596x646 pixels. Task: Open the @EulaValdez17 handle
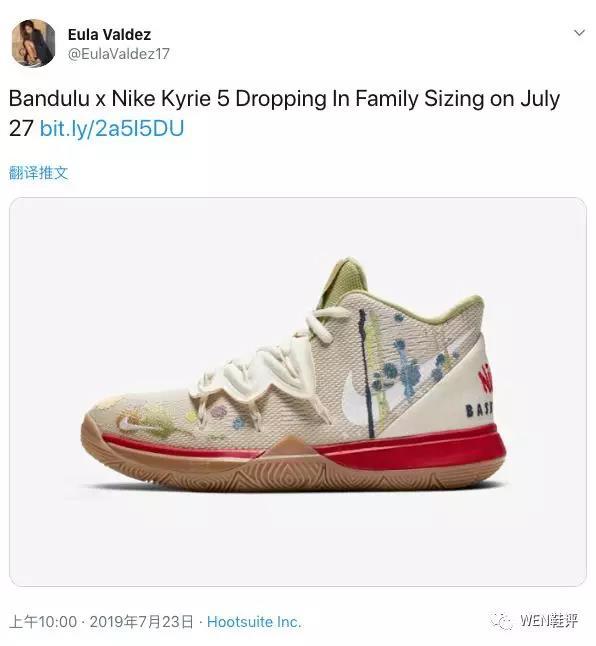[119, 54]
